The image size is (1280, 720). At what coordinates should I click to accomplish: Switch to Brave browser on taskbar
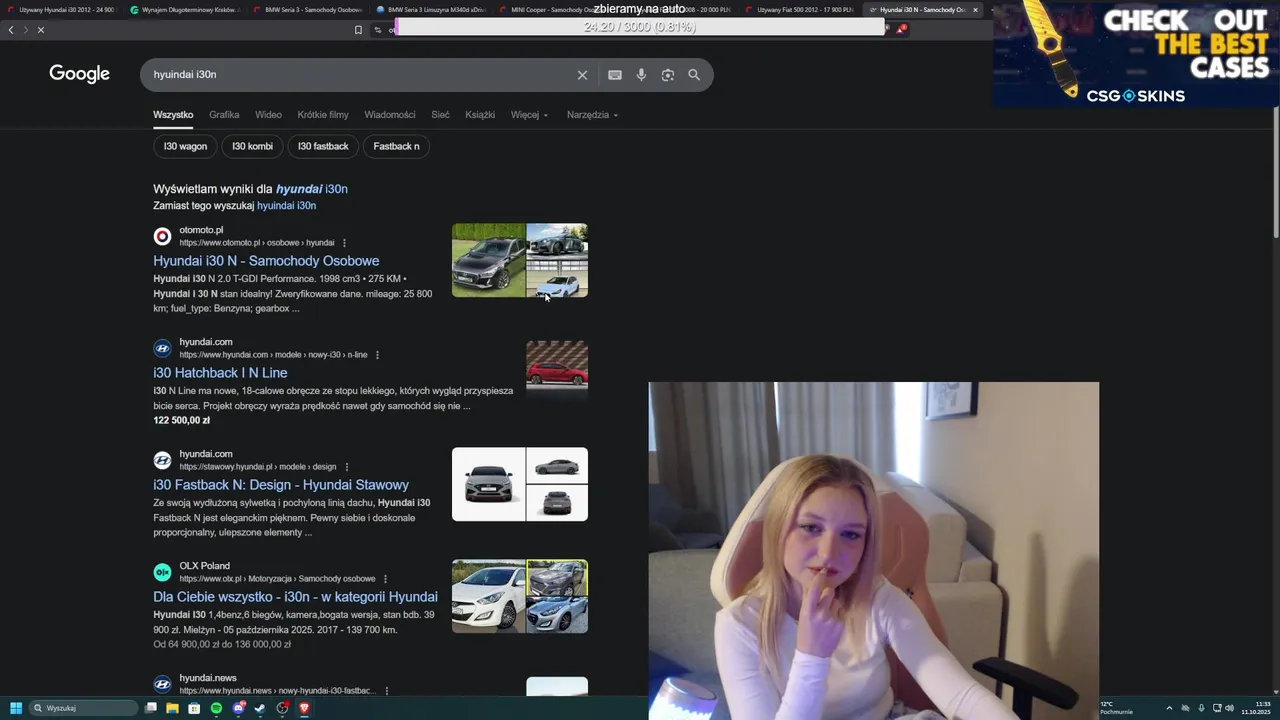pyautogui.click(x=305, y=708)
